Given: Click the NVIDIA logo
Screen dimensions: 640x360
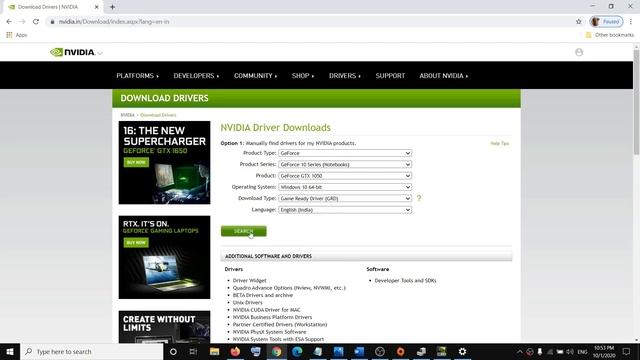Looking at the screenshot, I should [72, 52].
